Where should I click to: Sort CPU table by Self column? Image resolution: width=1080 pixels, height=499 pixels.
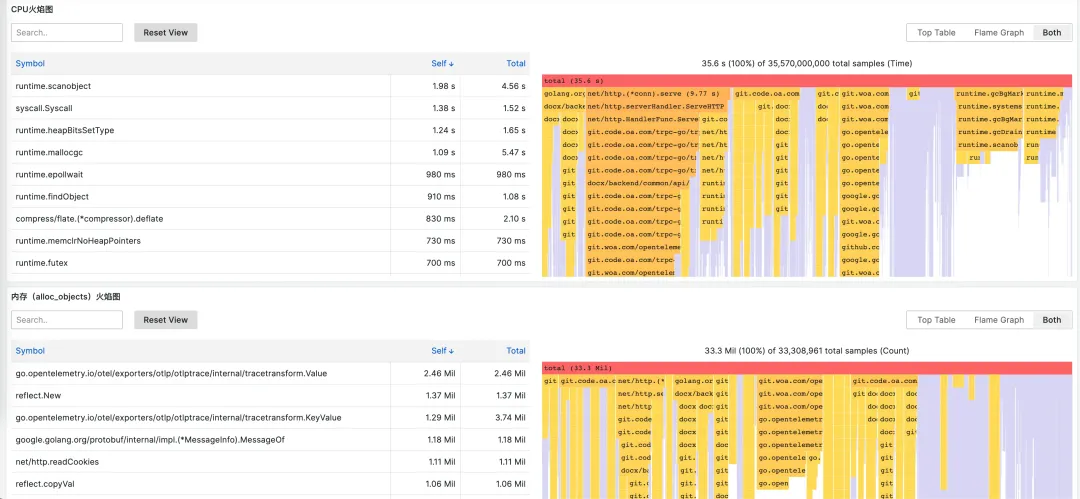pos(442,63)
